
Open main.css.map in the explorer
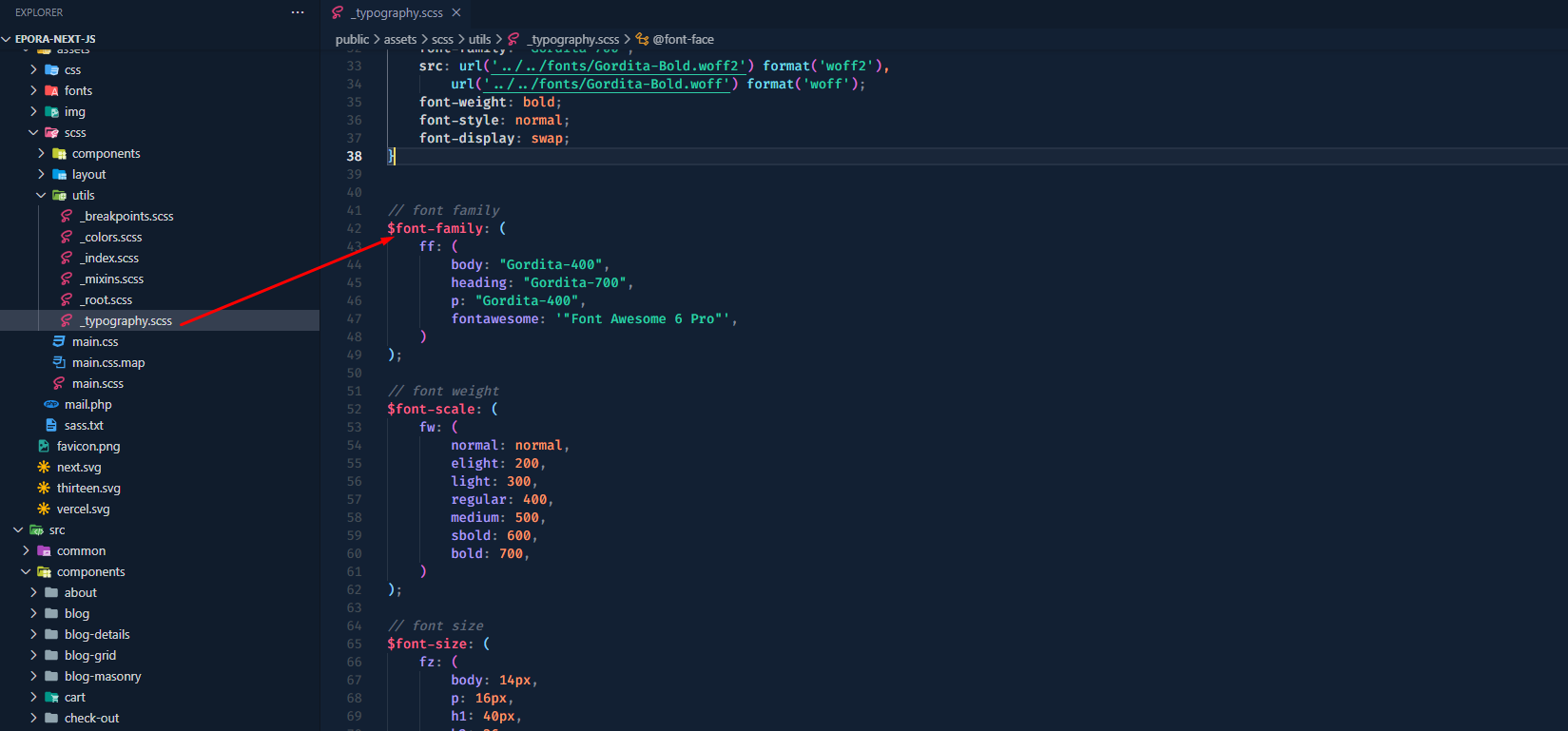coord(108,362)
